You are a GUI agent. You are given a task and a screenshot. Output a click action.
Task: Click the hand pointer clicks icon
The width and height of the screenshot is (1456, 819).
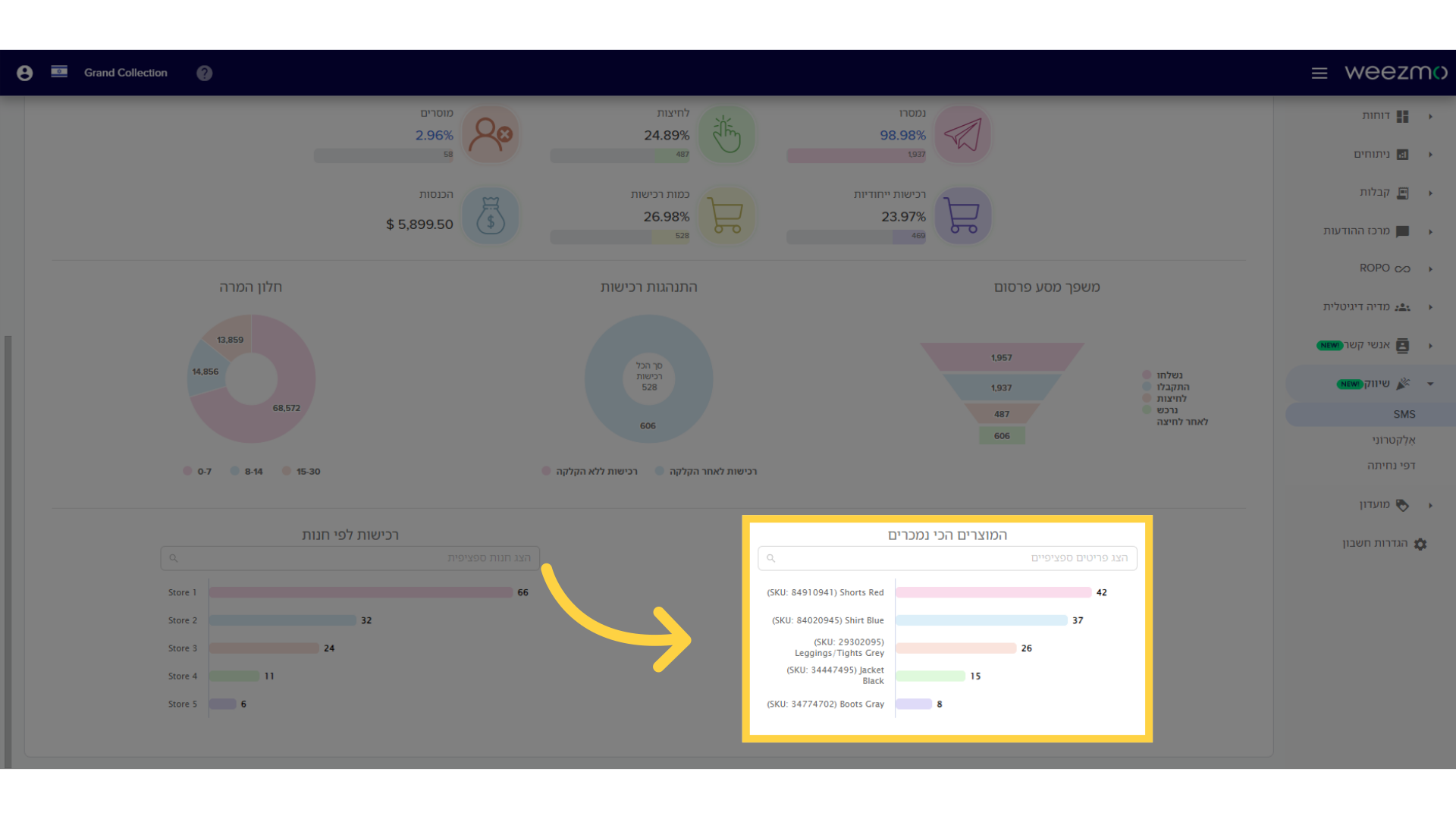pos(726,135)
